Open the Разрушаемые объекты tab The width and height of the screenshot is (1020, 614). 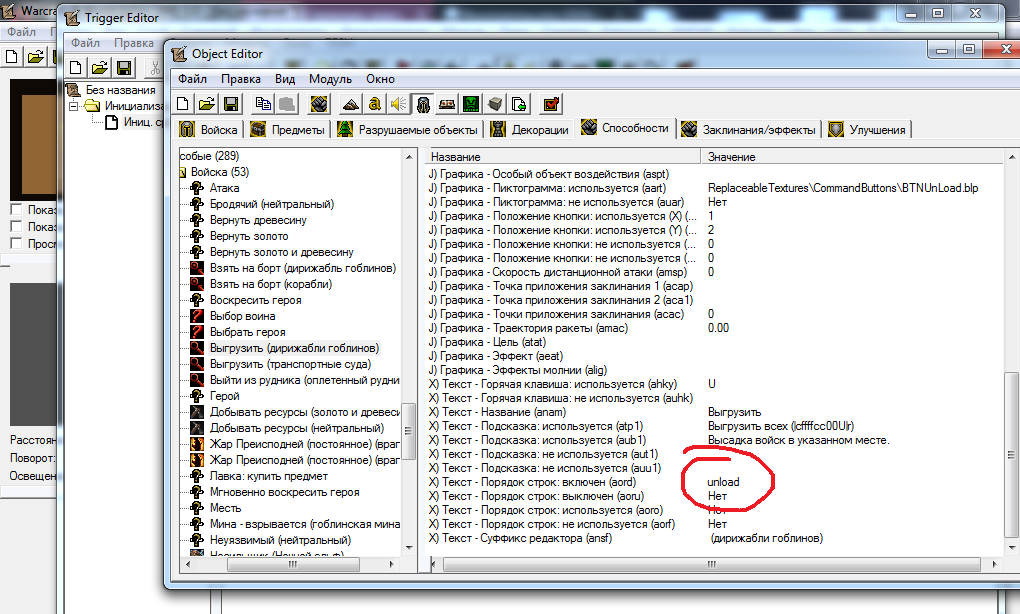pos(409,129)
